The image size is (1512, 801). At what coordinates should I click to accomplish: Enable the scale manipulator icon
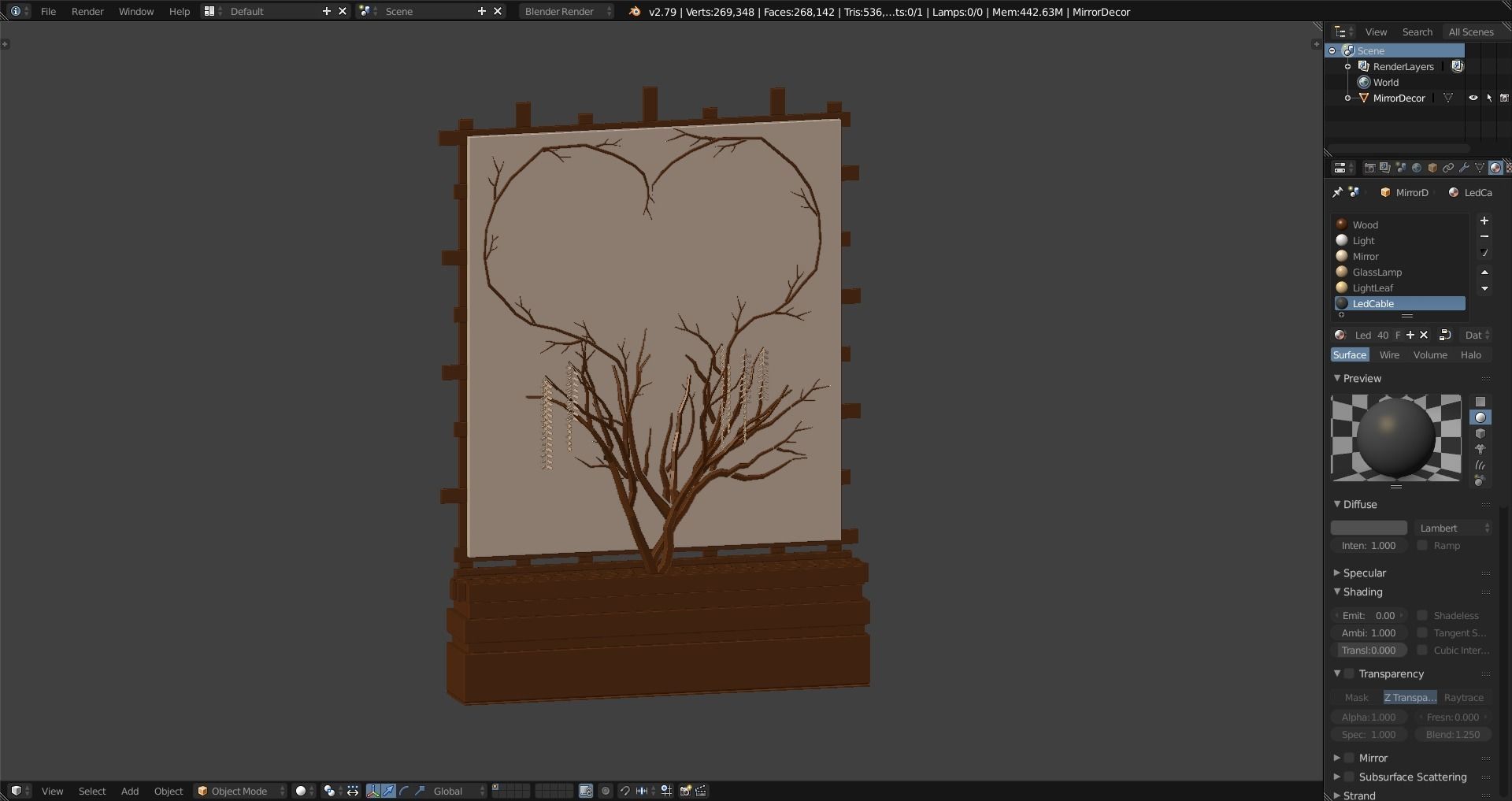tap(421, 791)
